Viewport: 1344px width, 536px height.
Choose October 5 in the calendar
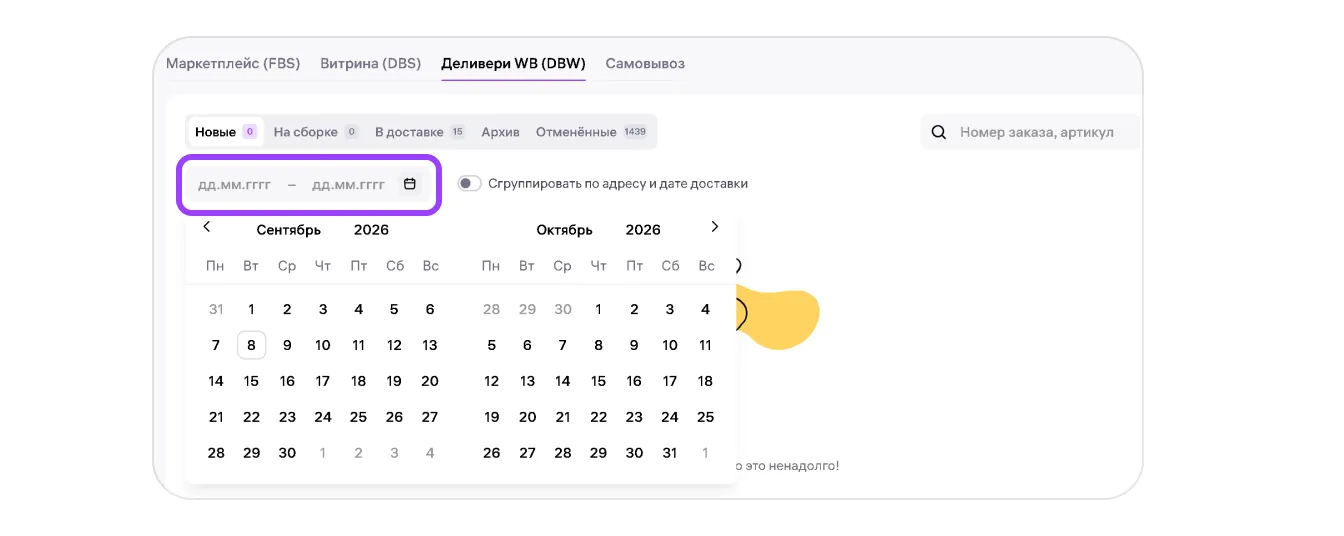tap(491, 345)
